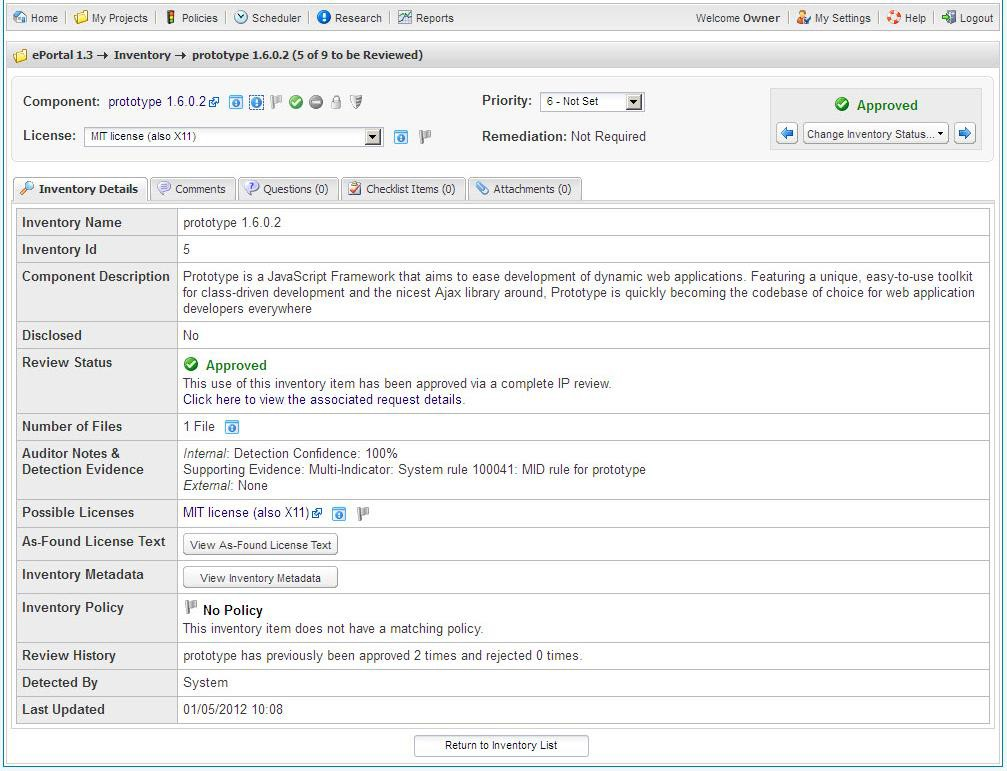The height and width of the screenshot is (771, 1007).
Task: Click the padlock icon beside Component
Action: 336,102
